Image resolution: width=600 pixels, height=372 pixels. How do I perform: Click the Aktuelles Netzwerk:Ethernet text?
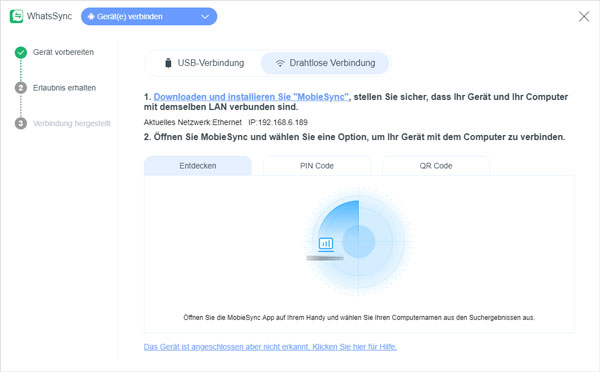(x=193, y=122)
